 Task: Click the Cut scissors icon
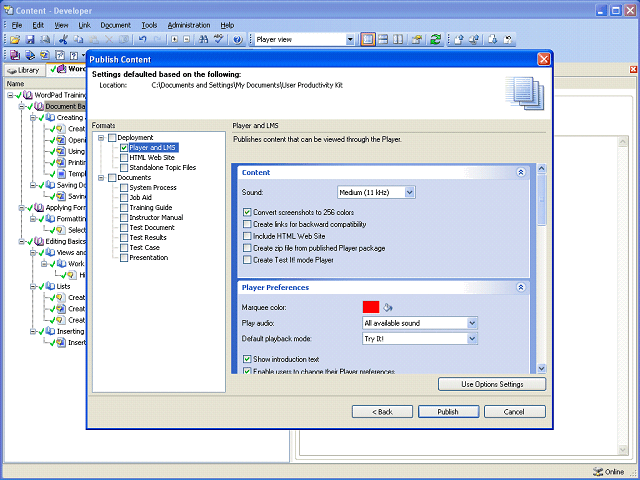coord(63,40)
